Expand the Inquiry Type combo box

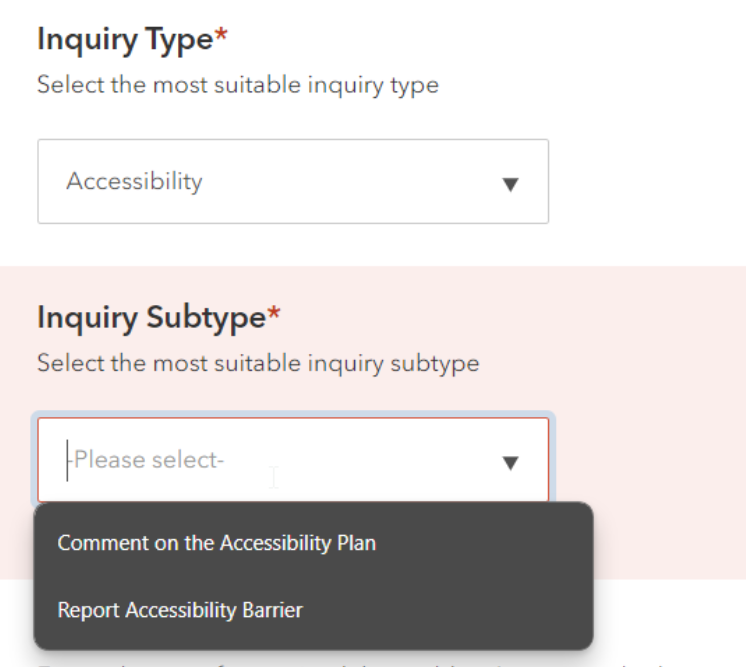293,181
